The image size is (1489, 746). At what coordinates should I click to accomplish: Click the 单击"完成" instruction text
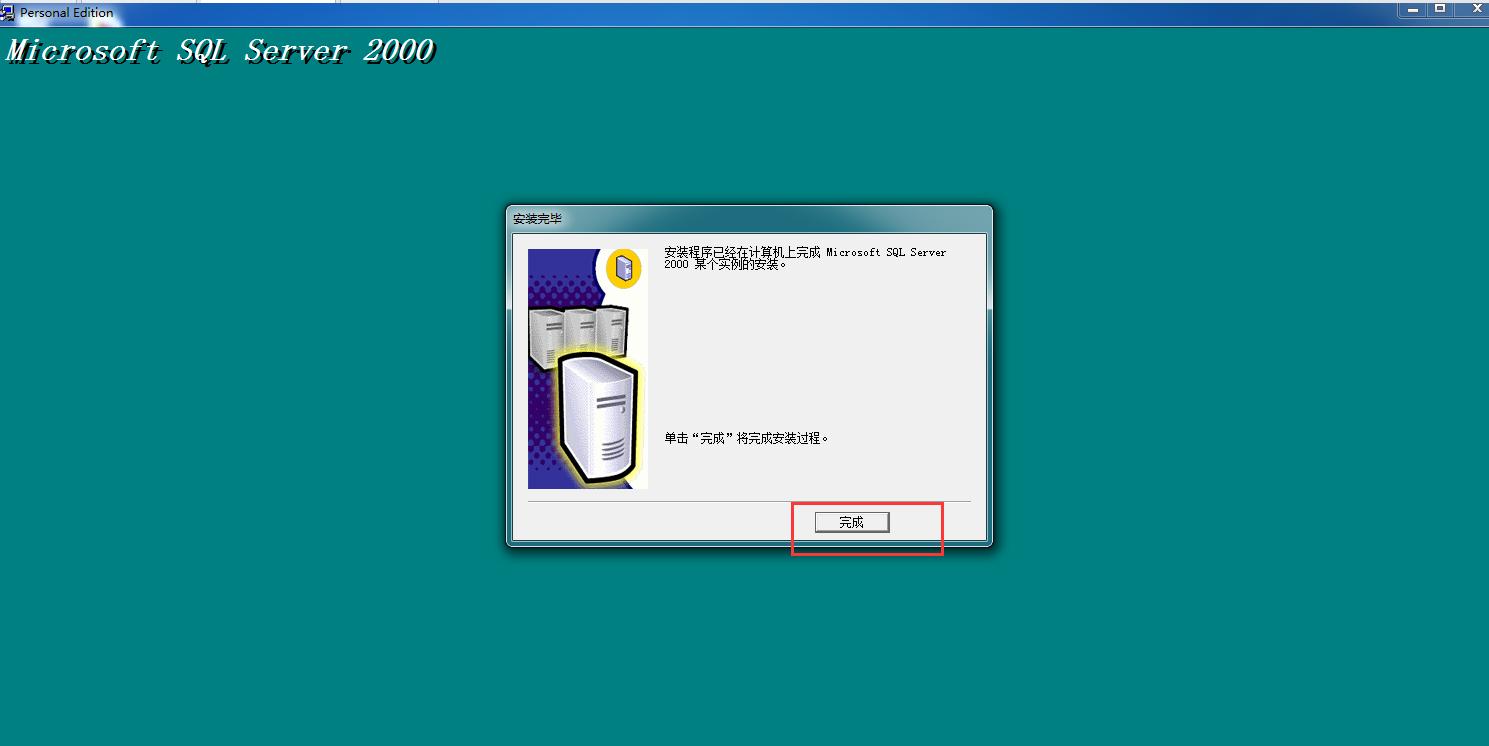745,437
